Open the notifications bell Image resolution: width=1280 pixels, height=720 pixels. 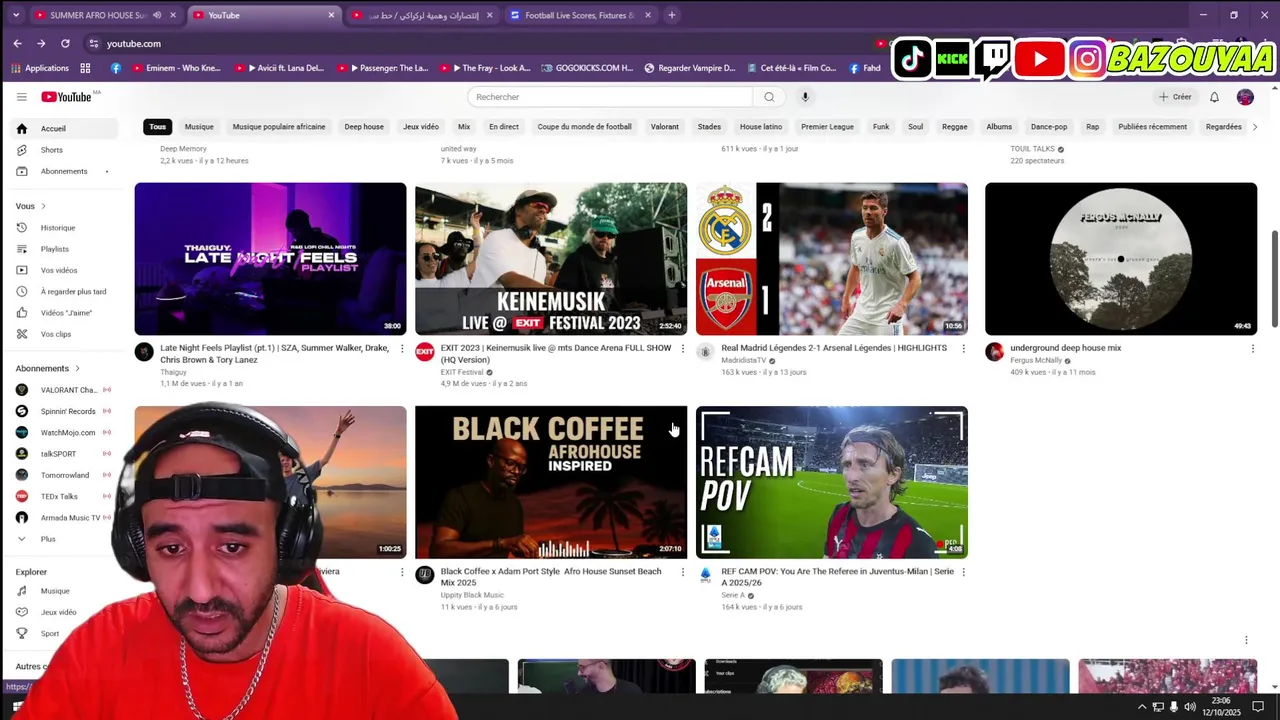coord(1214,97)
